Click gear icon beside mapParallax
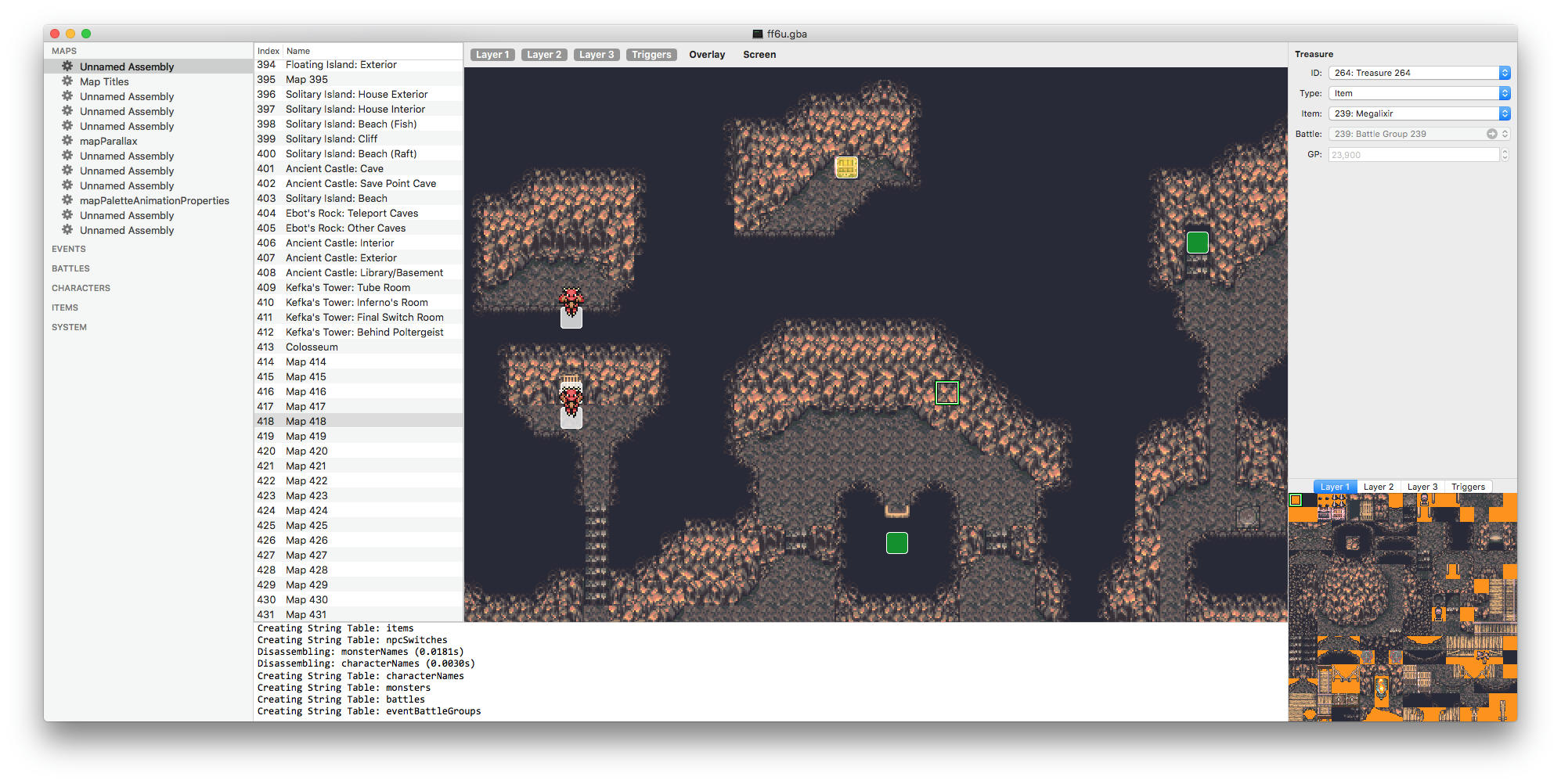Screen dimensions: 1561x784 pos(67,141)
